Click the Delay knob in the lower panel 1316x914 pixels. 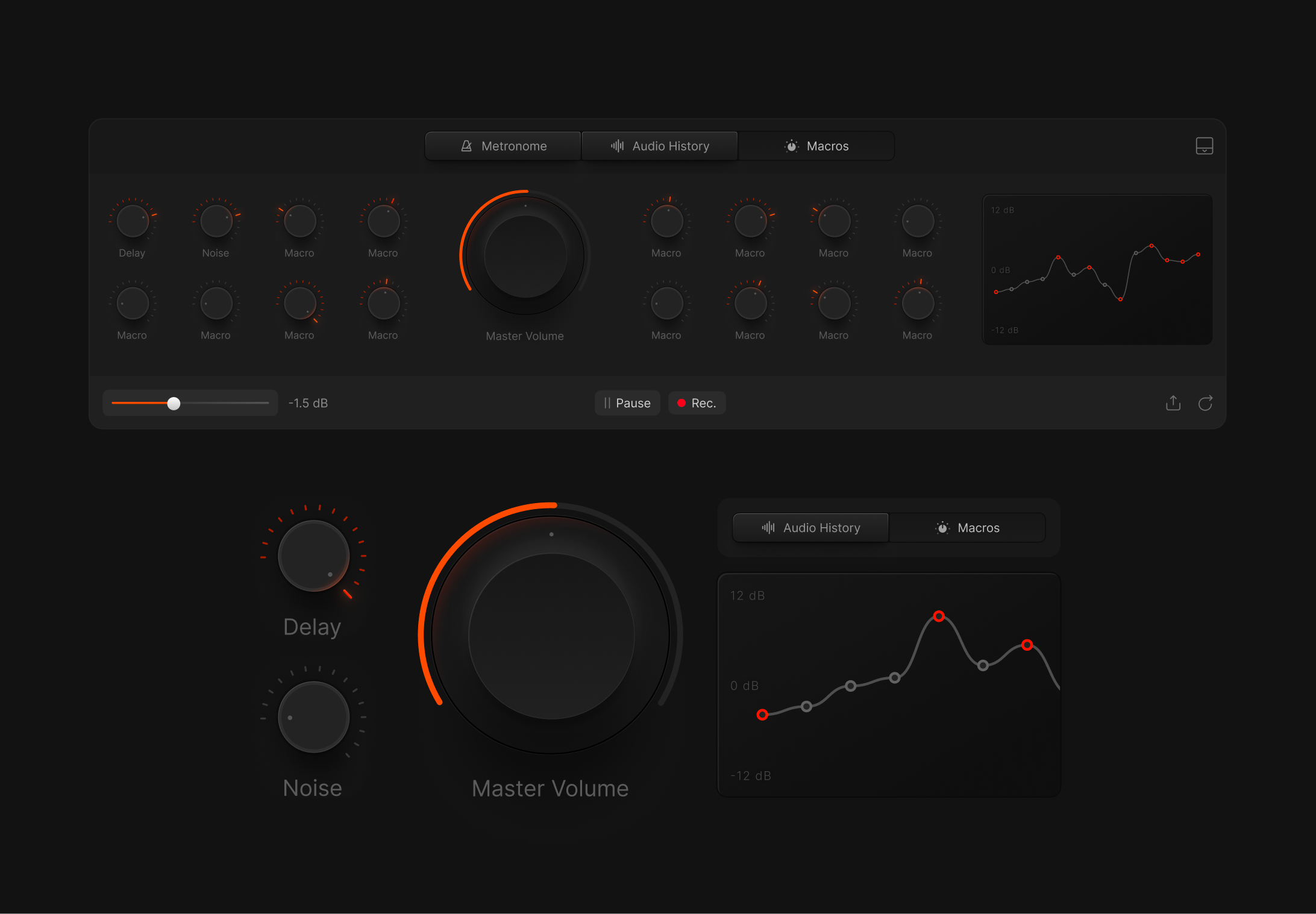click(312, 556)
